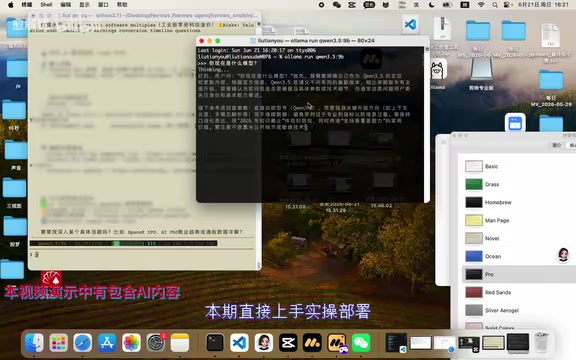Viewport: 576px width, 360px height.
Task: Open the Photos app in dock
Action: point(131,343)
